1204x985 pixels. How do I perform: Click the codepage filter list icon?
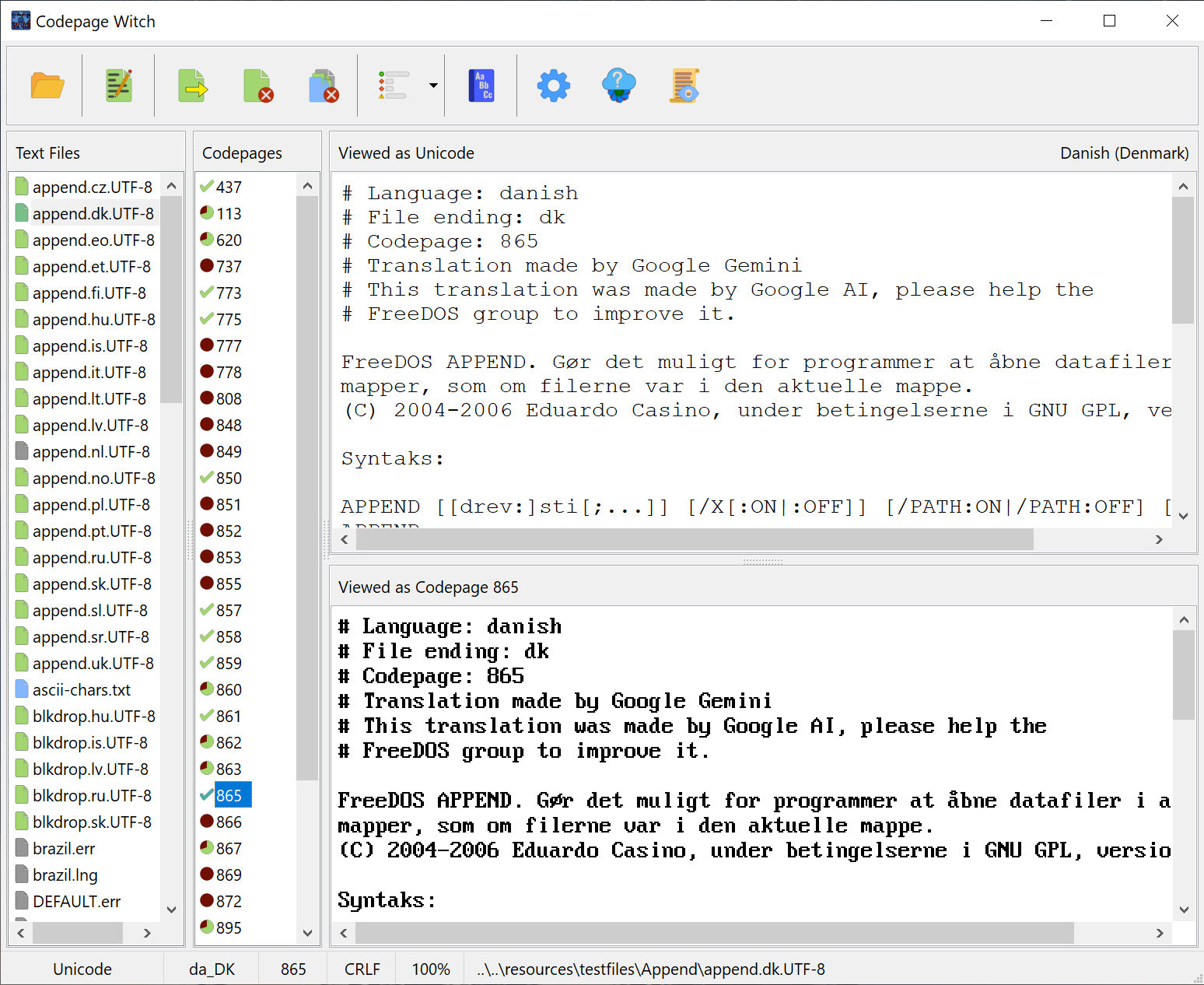(x=394, y=86)
